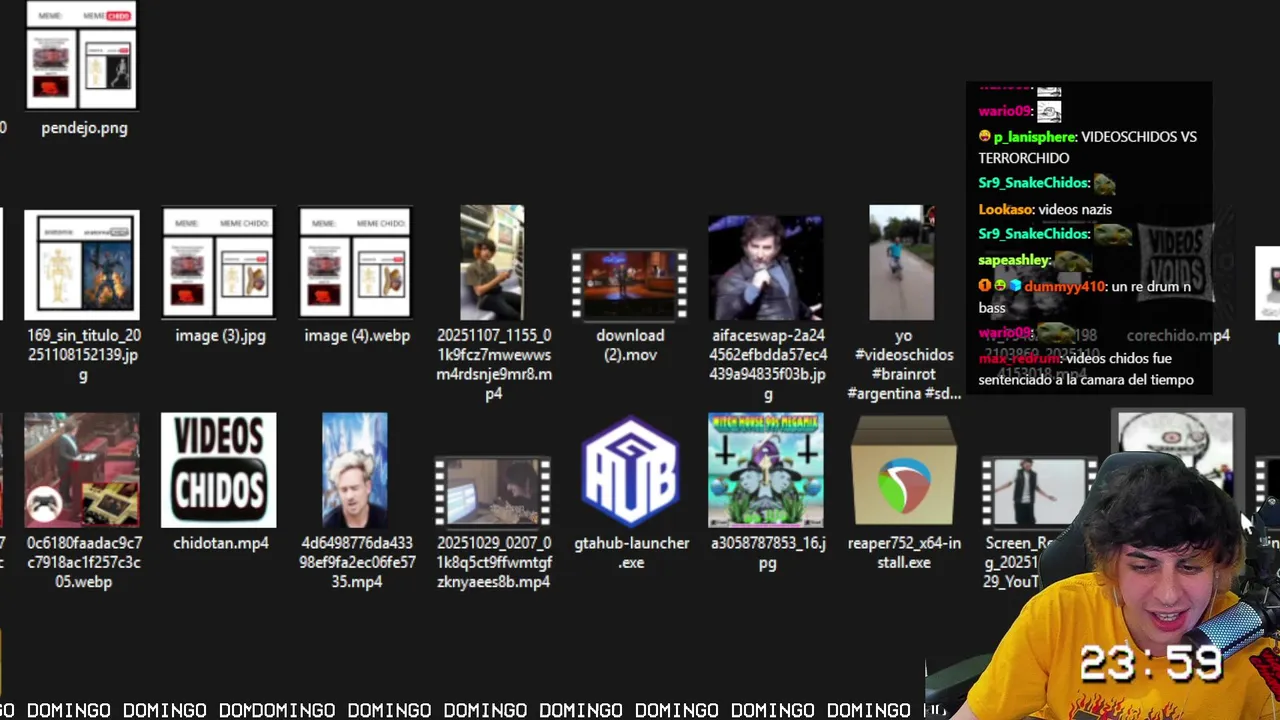The height and width of the screenshot is (720, 1280).
Task: Click the reaper752_x64-install.exe file name label
Action: coord(904,553)
